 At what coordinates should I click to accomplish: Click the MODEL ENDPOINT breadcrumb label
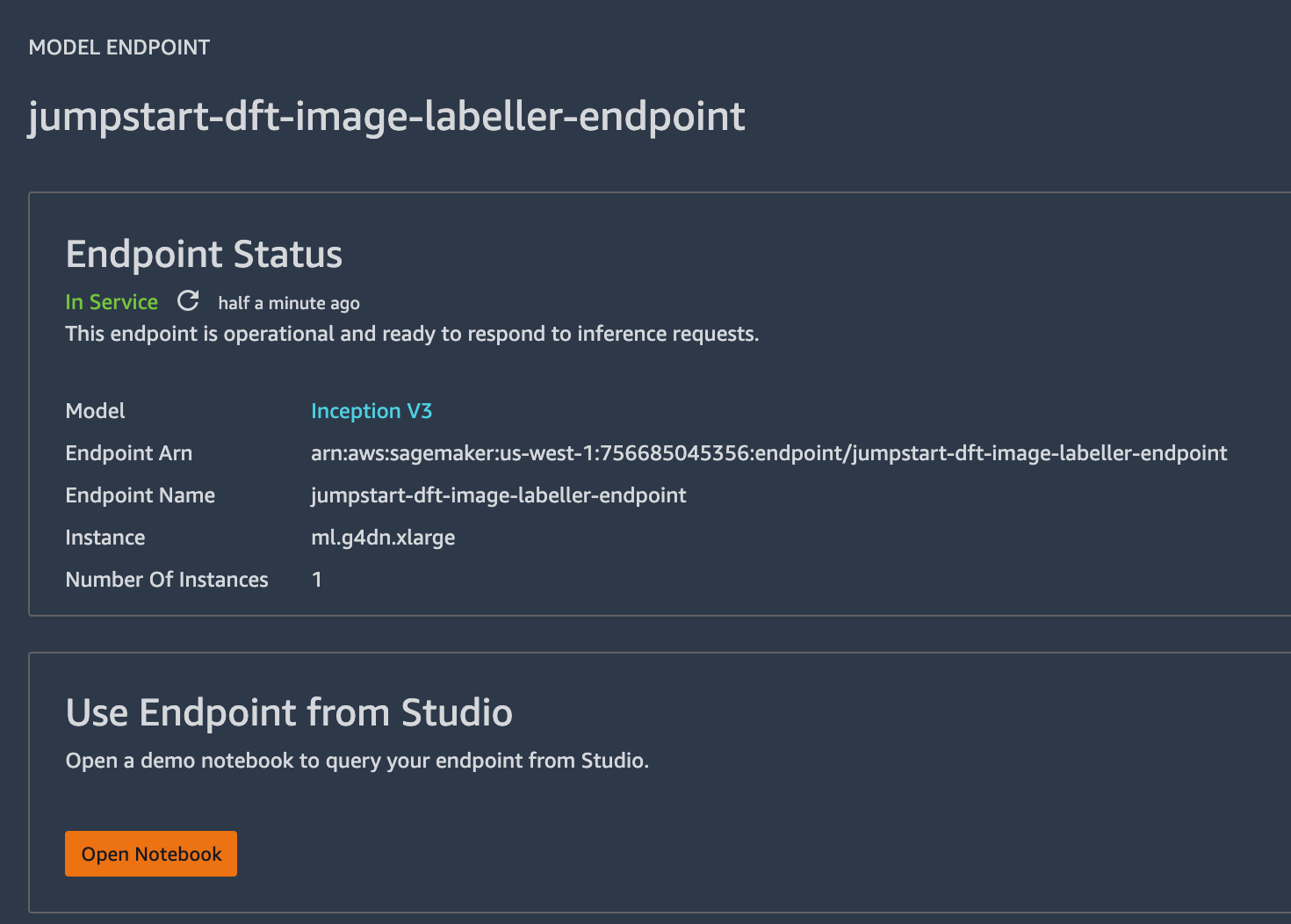click(119, 47)
